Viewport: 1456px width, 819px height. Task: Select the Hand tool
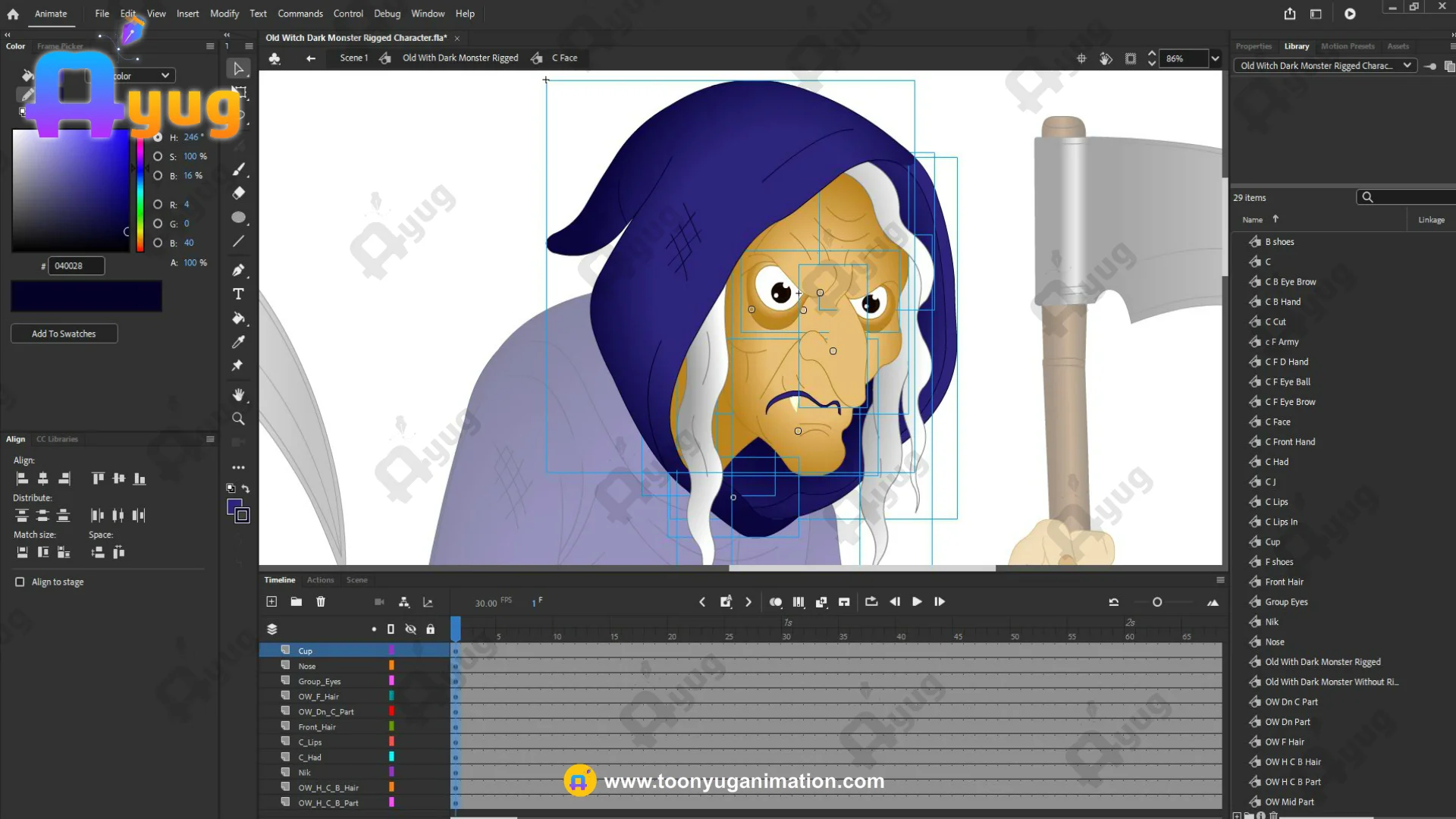[238, 394]
